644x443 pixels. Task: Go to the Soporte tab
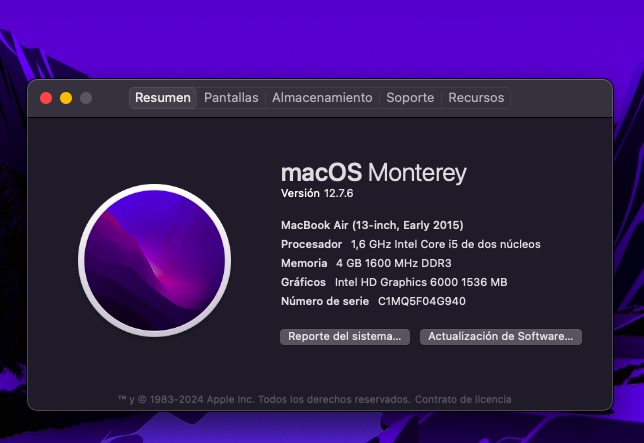click(410, 98)
